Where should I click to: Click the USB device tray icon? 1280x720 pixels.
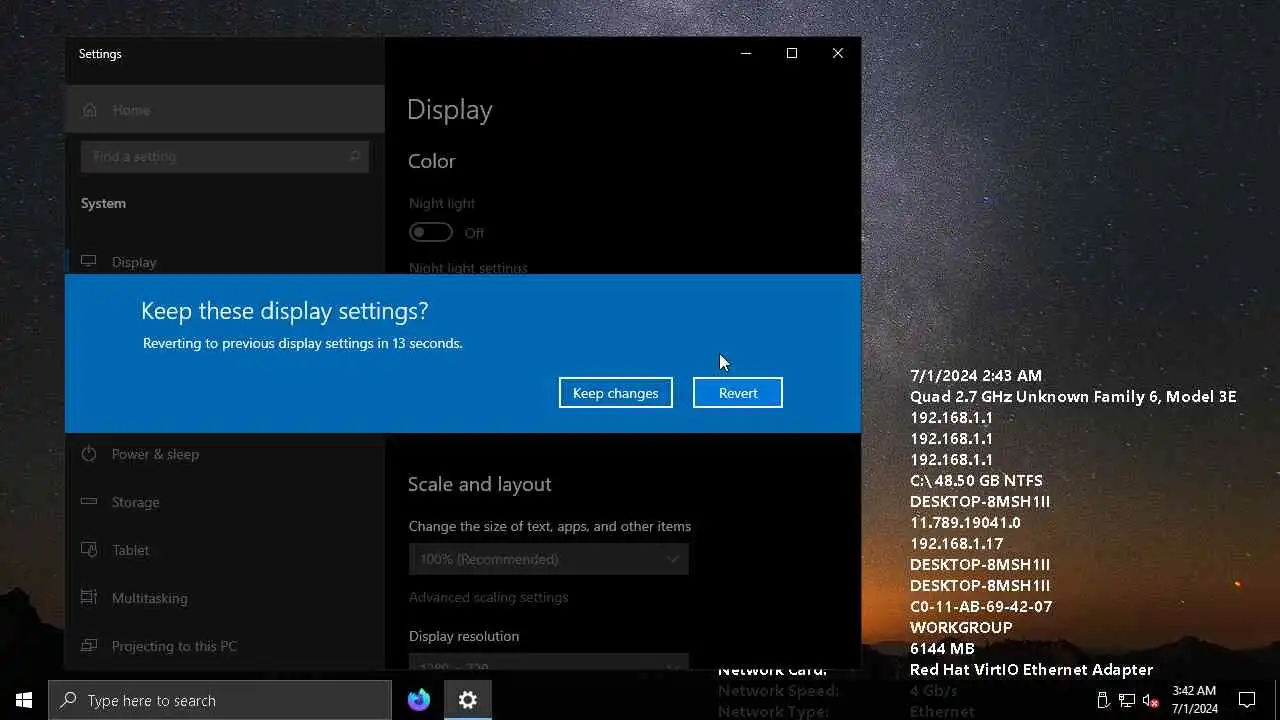coord(1103,700)
